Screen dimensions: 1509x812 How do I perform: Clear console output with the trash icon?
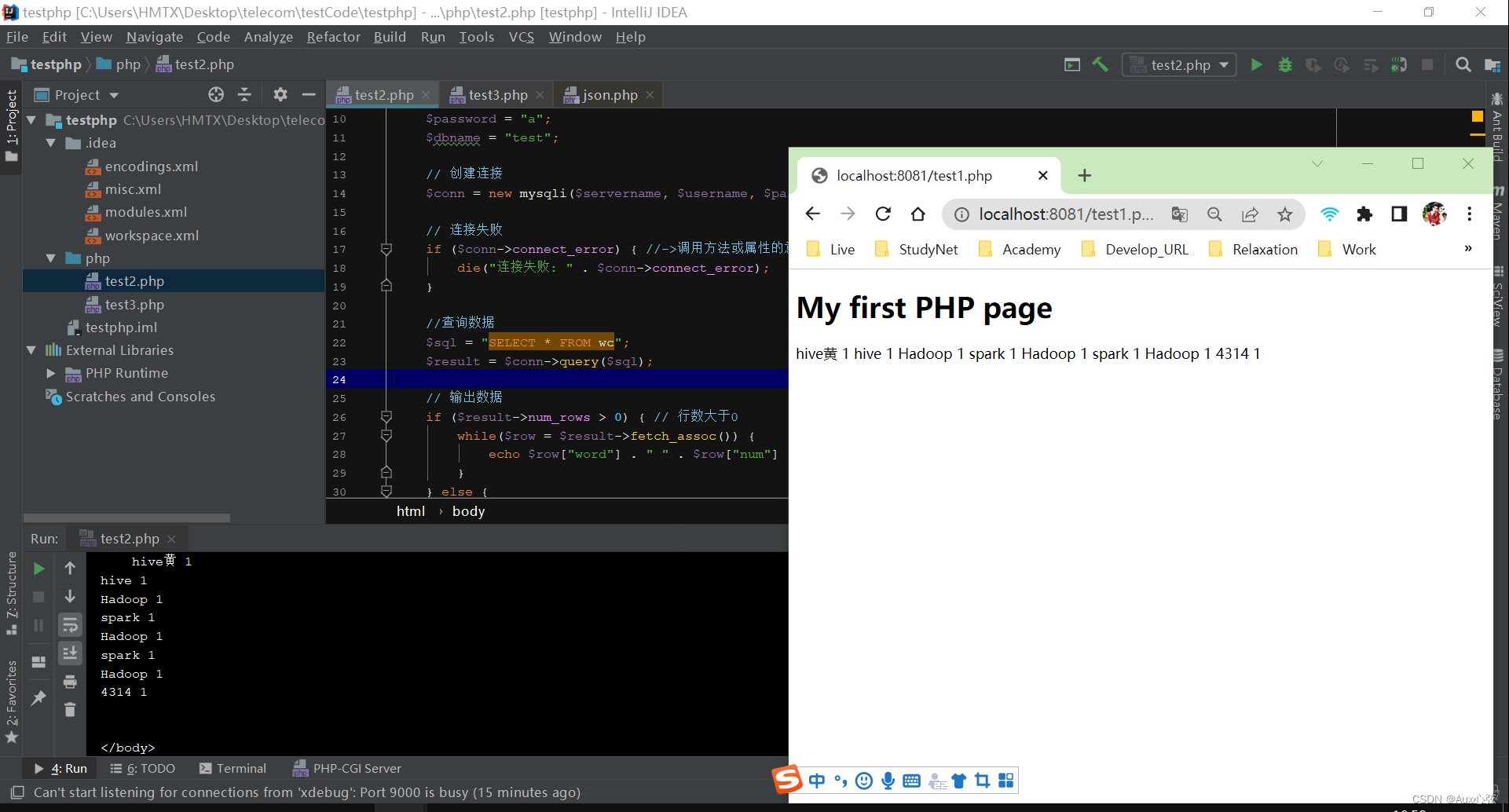pos(70,709)
